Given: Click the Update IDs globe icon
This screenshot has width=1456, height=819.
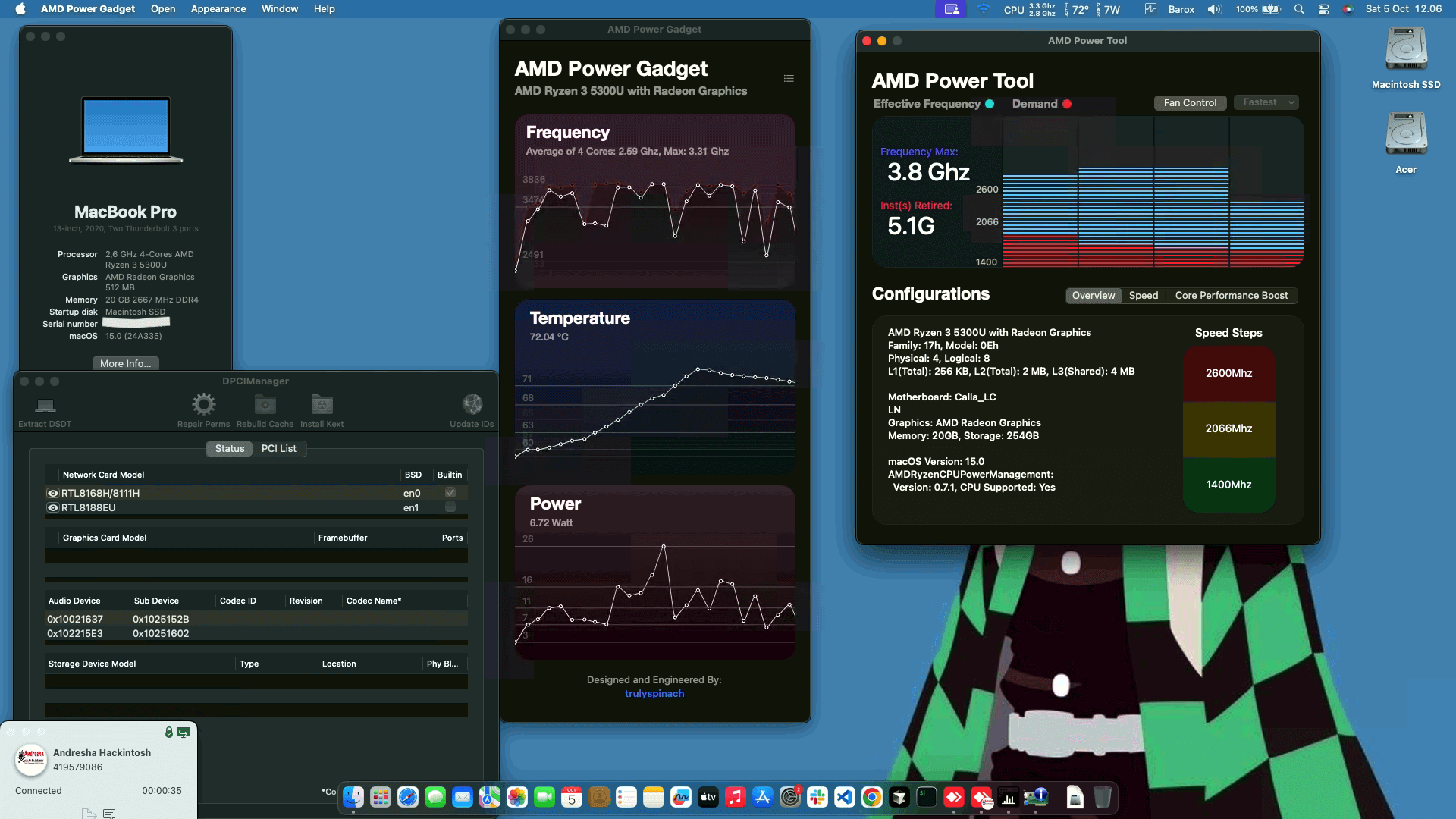Looking at the screenshot, I should (x=472, y=404).
